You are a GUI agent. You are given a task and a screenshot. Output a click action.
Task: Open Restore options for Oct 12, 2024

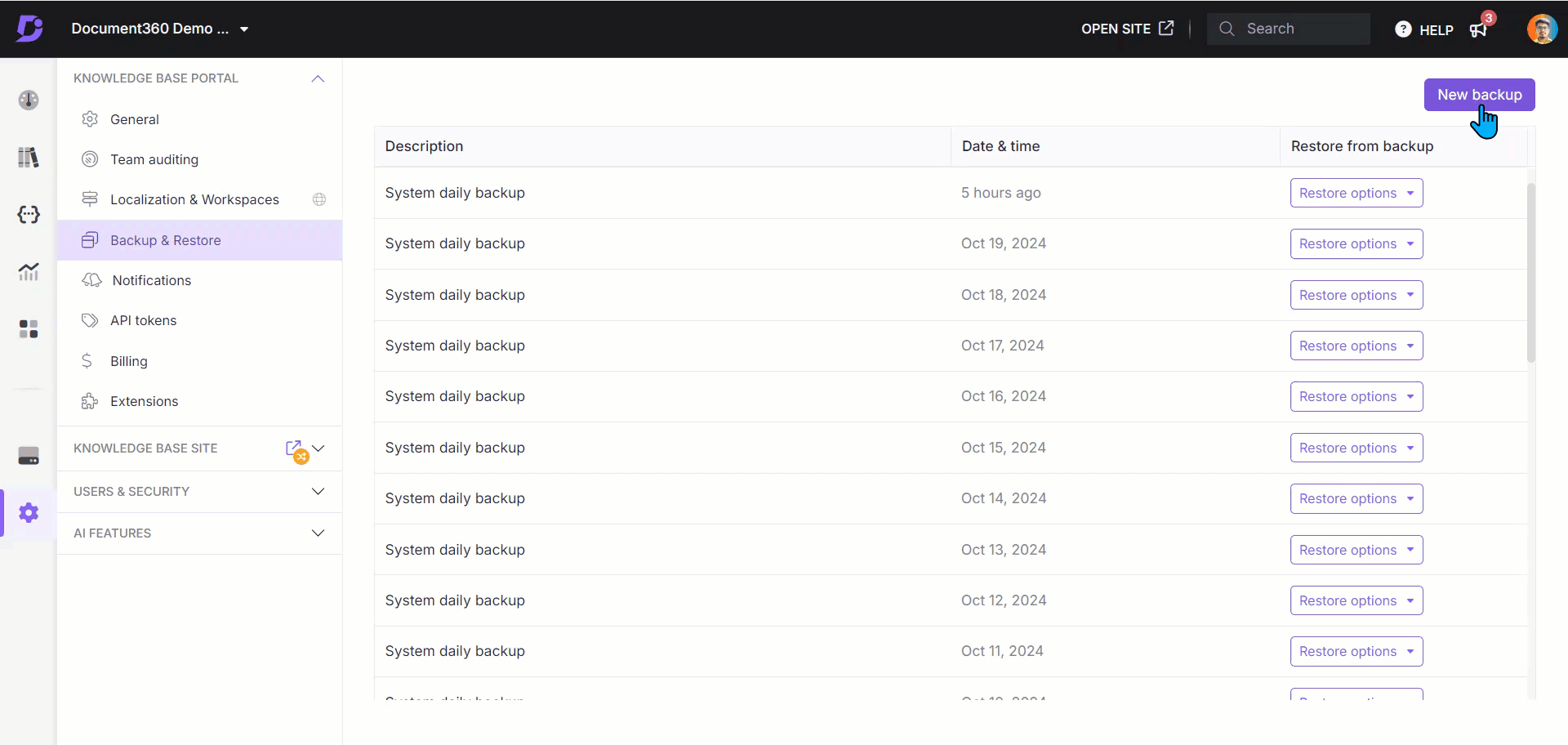click(1356, 600)
